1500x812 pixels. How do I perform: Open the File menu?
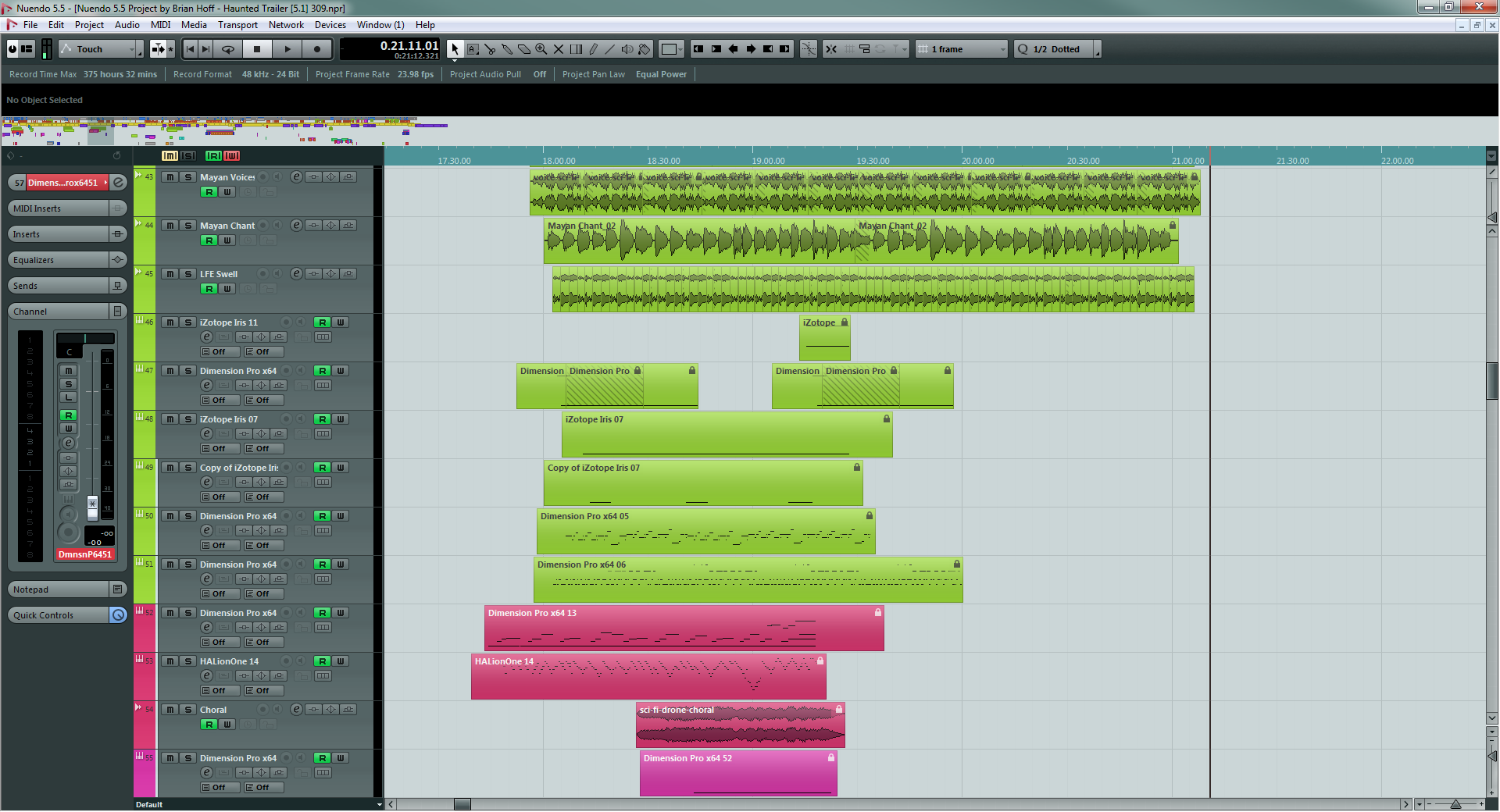(x=30, y=25)
